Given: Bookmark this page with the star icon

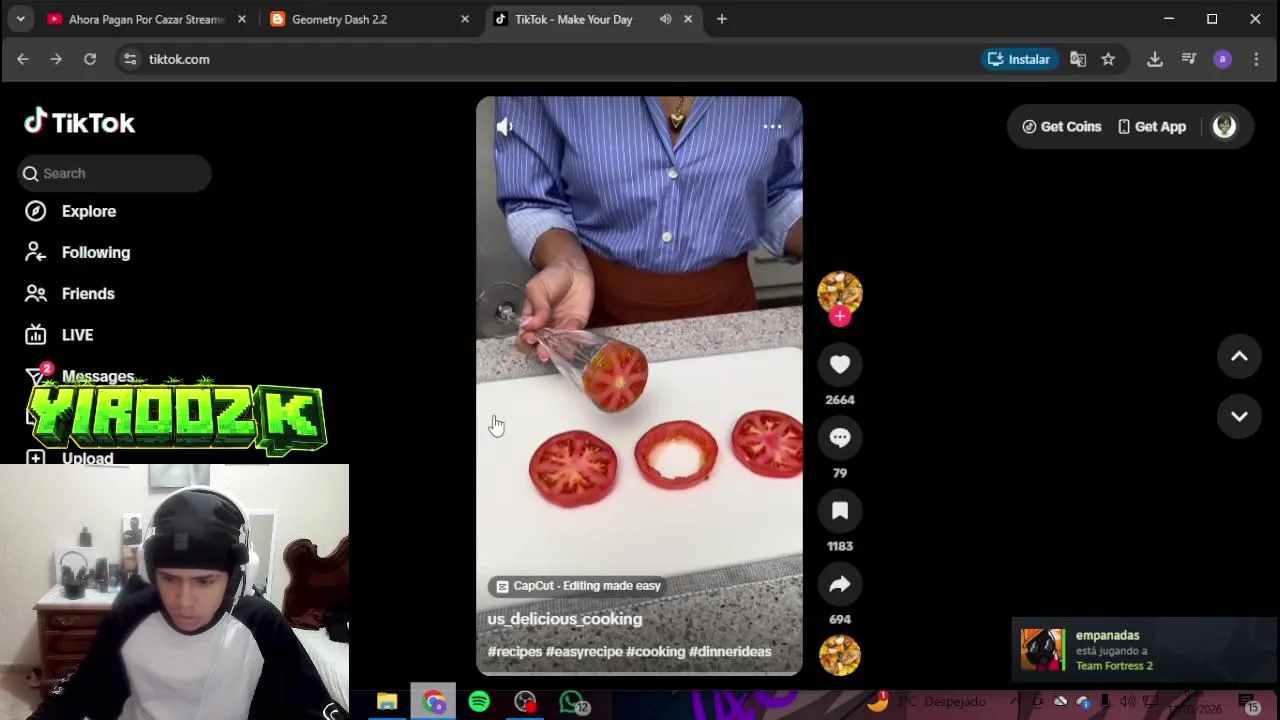Looking at the screenshot, I should pyautogui.click(x=1108, y=59).
